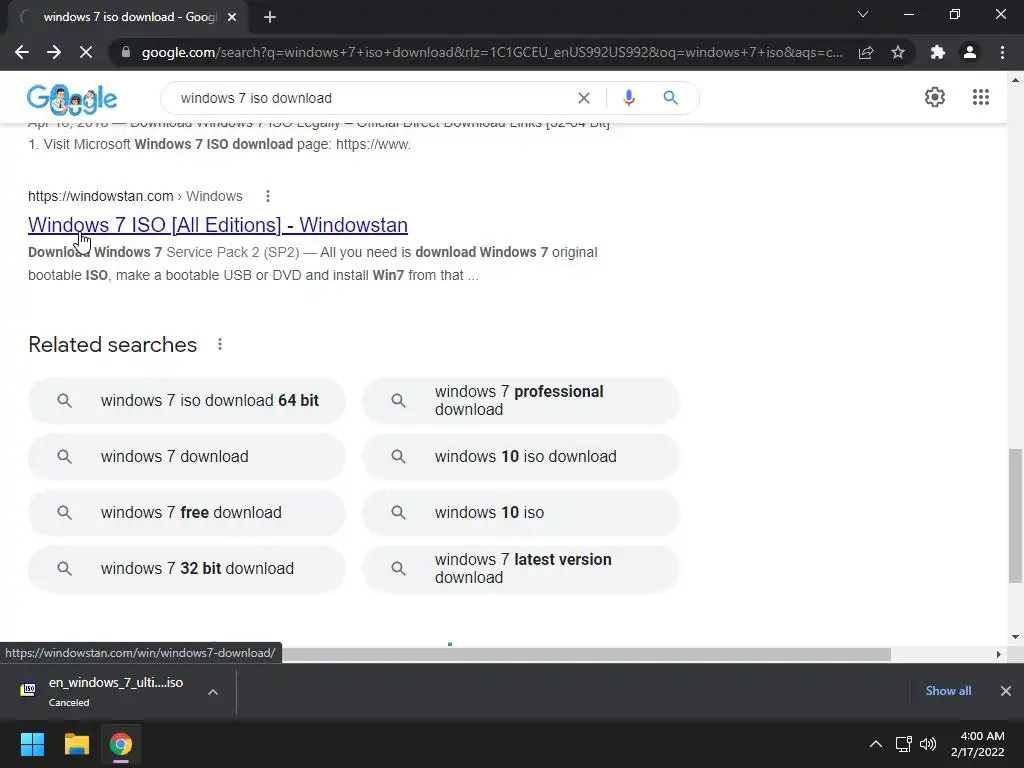Show all downloads
The height and width of the screenshot is (768, 1024).
948,691
